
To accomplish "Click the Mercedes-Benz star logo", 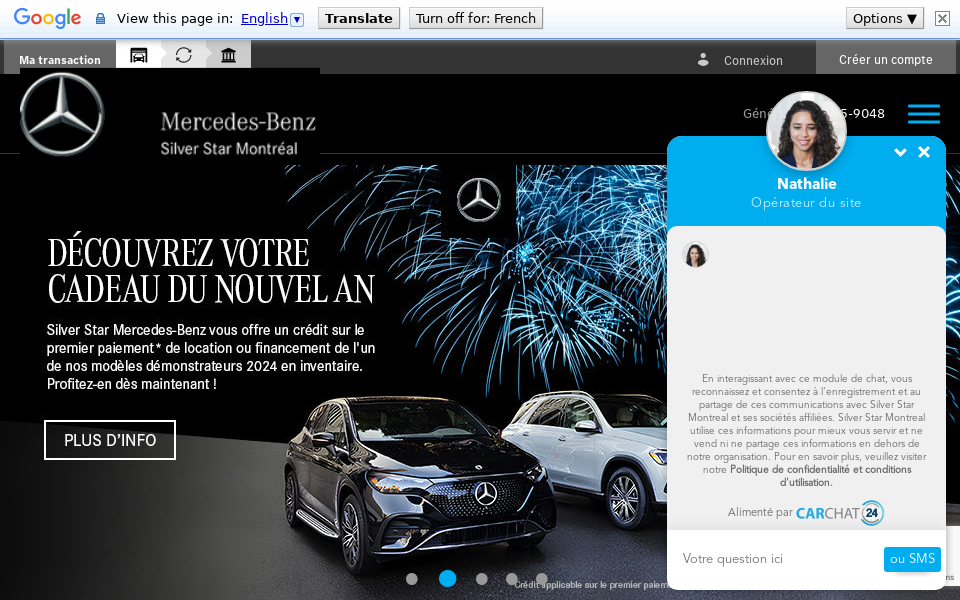I will pyautogui.click(x=61, y=113).
